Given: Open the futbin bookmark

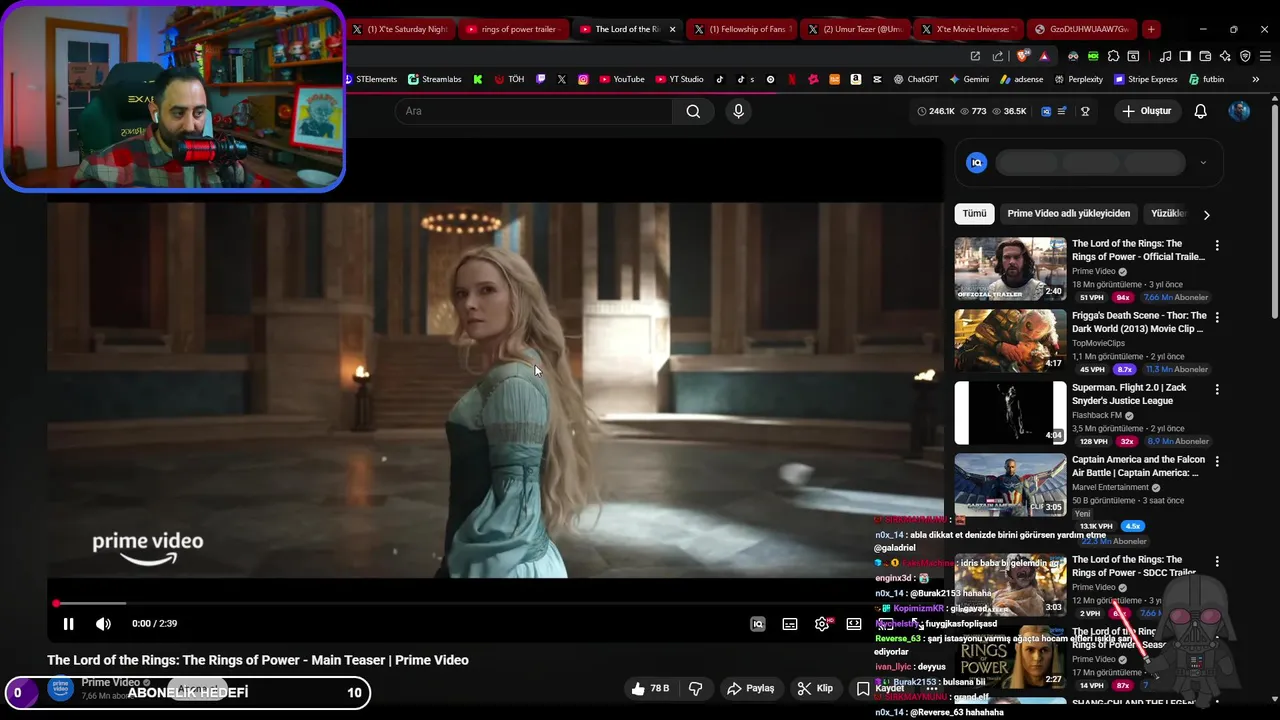Looking at the screenshot, I should pyautogui.click(x=1207, y=79).
